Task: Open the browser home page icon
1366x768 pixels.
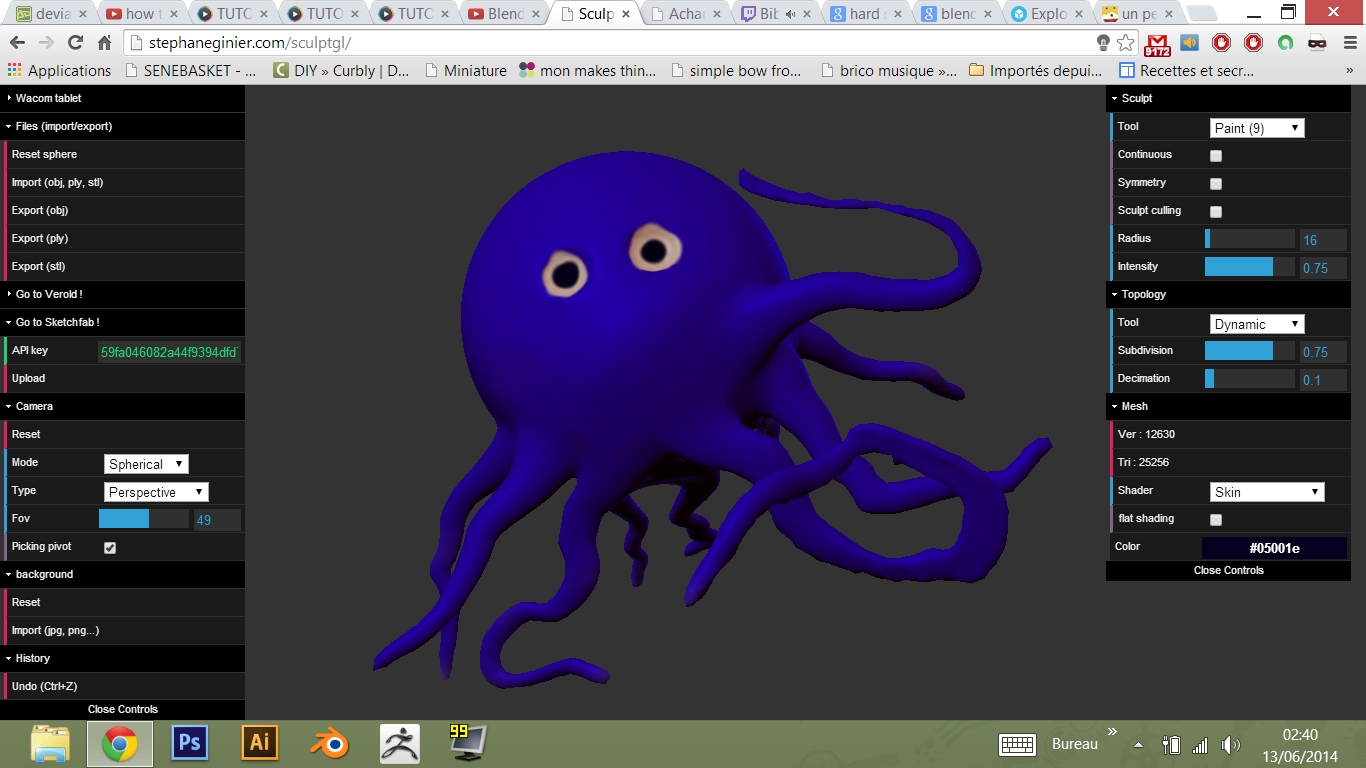Action: [x=104, y=43]
